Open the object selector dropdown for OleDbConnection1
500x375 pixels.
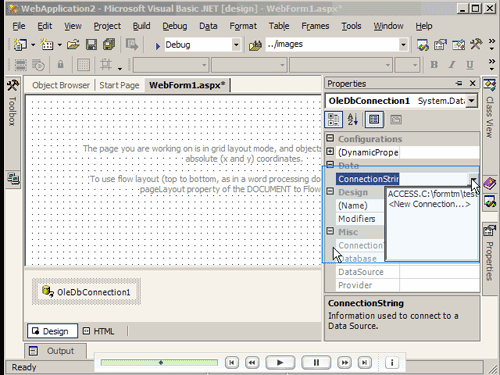click(471, 101)
